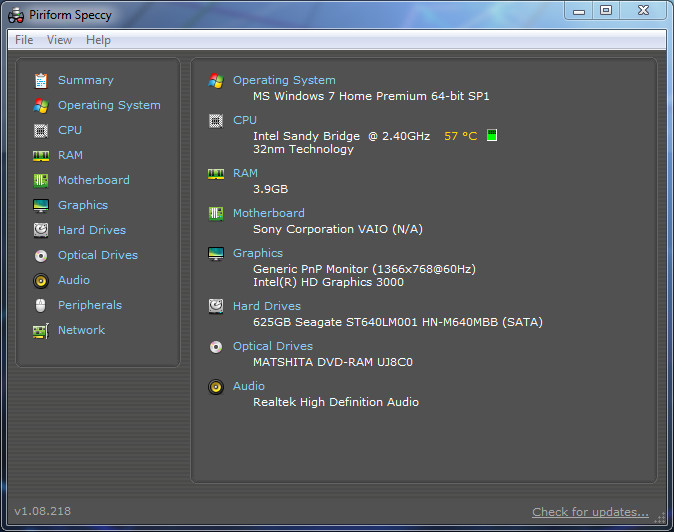This screenshot has height=532, width=674.
Task: Open the Motherboard heading link in summary
Action: pos(269,213)
